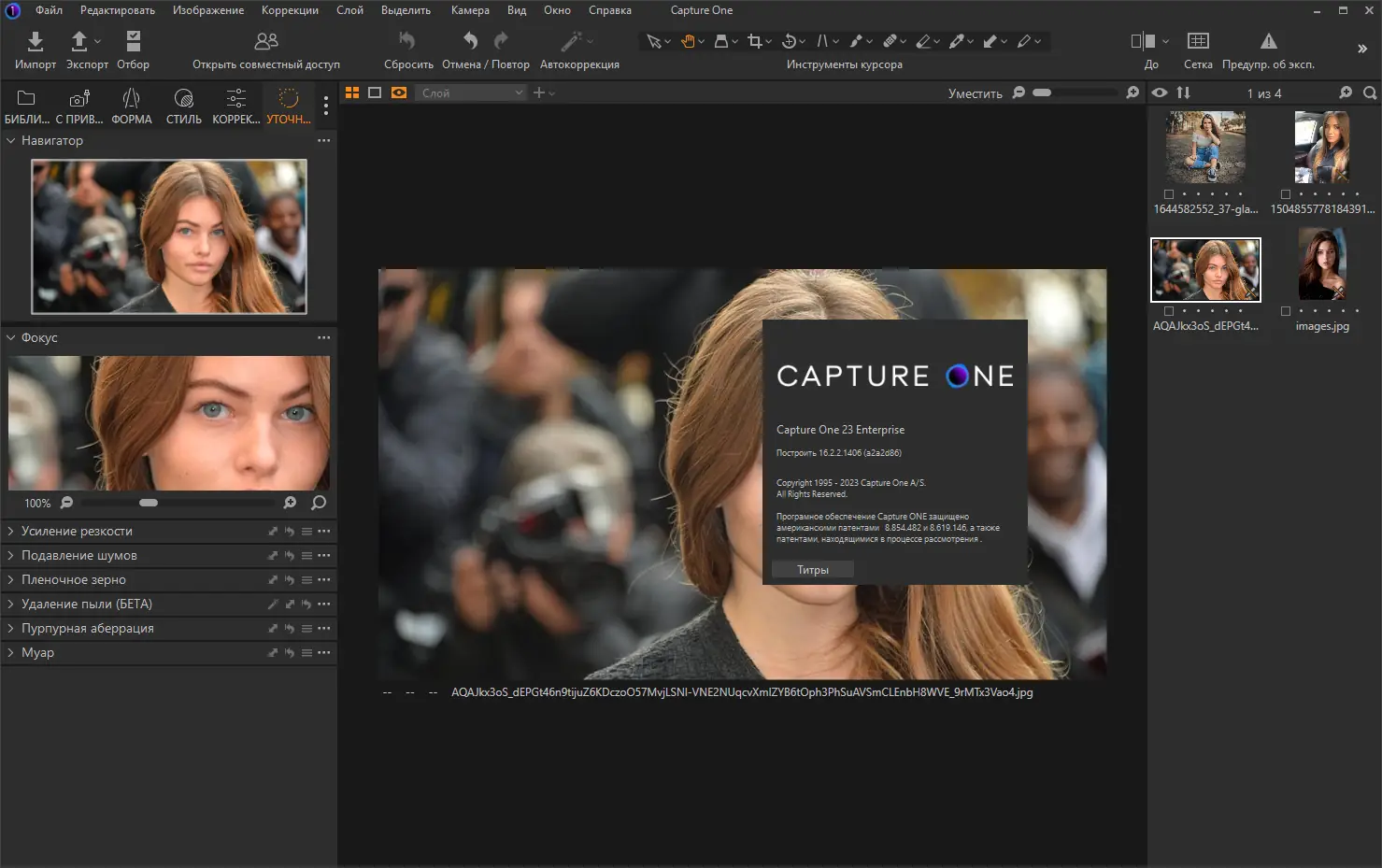Open the Слой layer dropdown
This screenshot has height=868, width=1382.
pyautogui.click(x=471, y=92)
